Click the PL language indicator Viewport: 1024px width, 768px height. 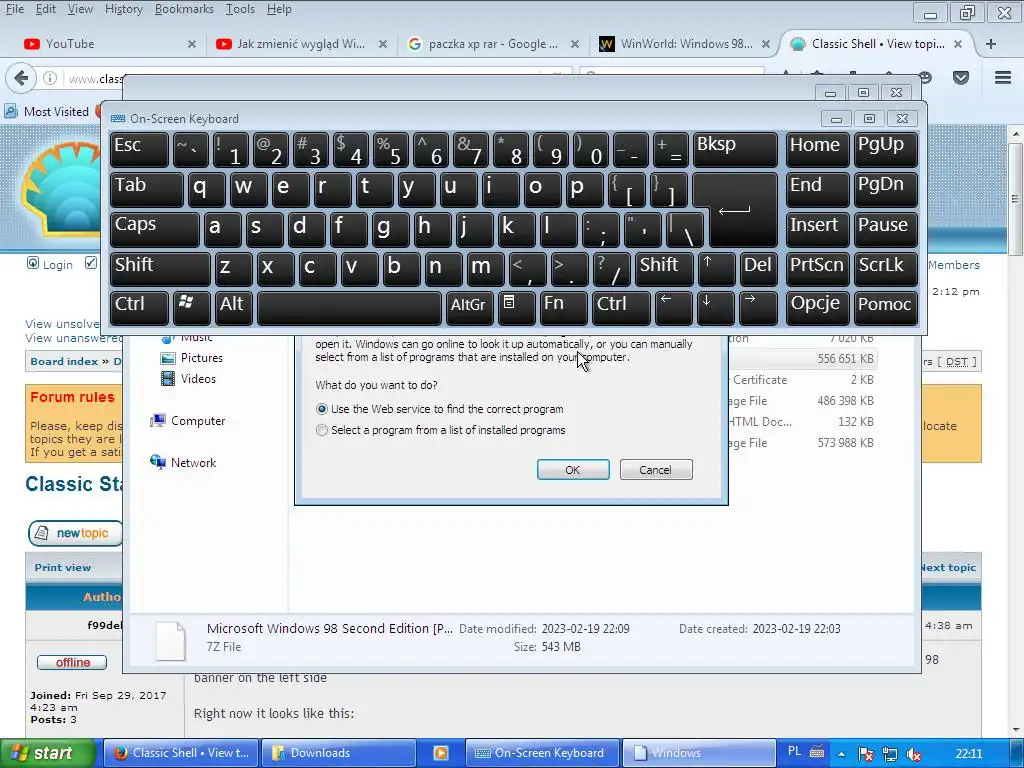point(795,752)
